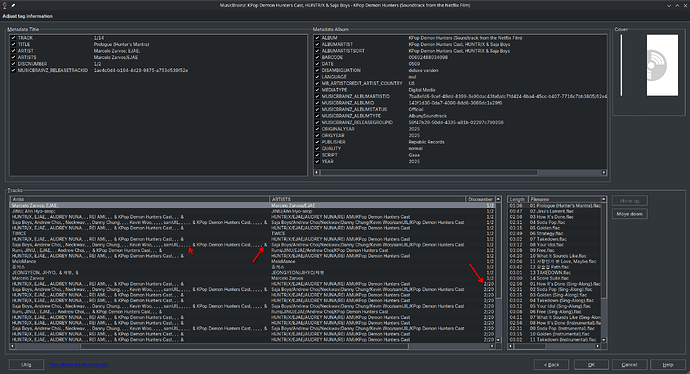Screen dimensions: 690x374
Task: Go to previous step with Back button
Action: (551, 365)
